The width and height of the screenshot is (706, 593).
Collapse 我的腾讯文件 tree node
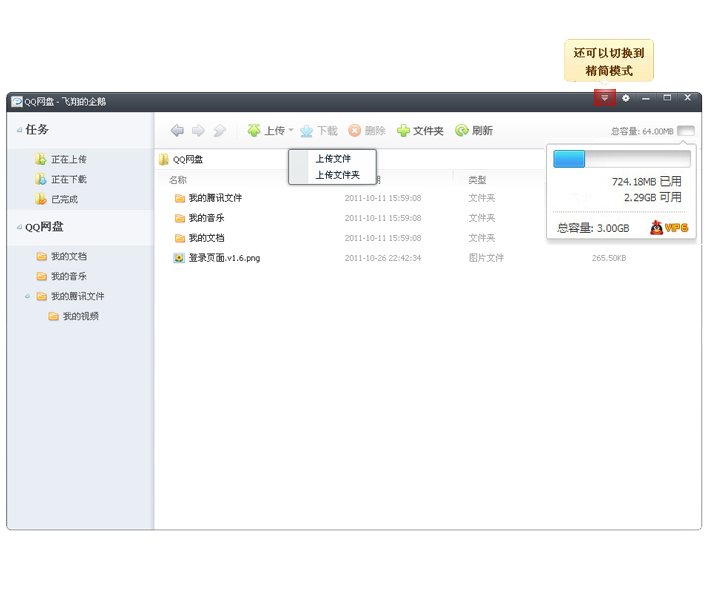click(x=27, y=296)
